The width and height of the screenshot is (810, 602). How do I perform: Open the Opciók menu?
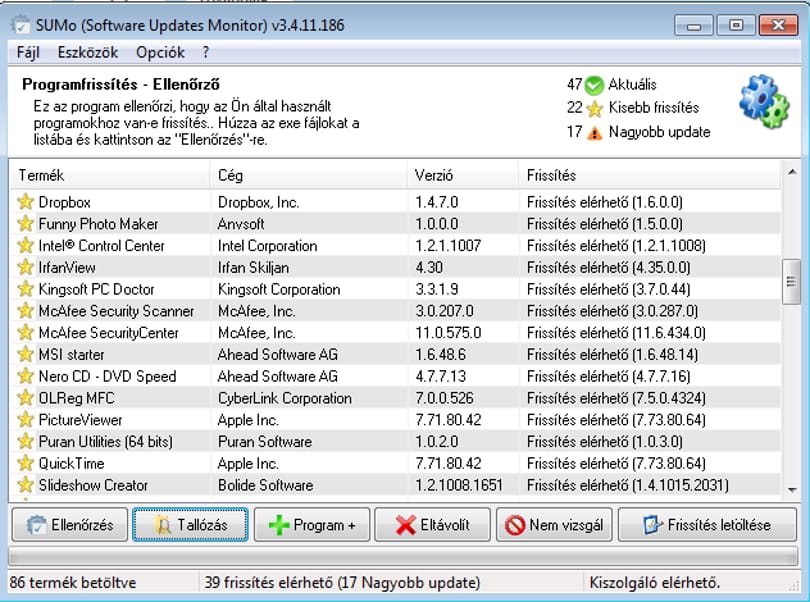coord(160,52)
